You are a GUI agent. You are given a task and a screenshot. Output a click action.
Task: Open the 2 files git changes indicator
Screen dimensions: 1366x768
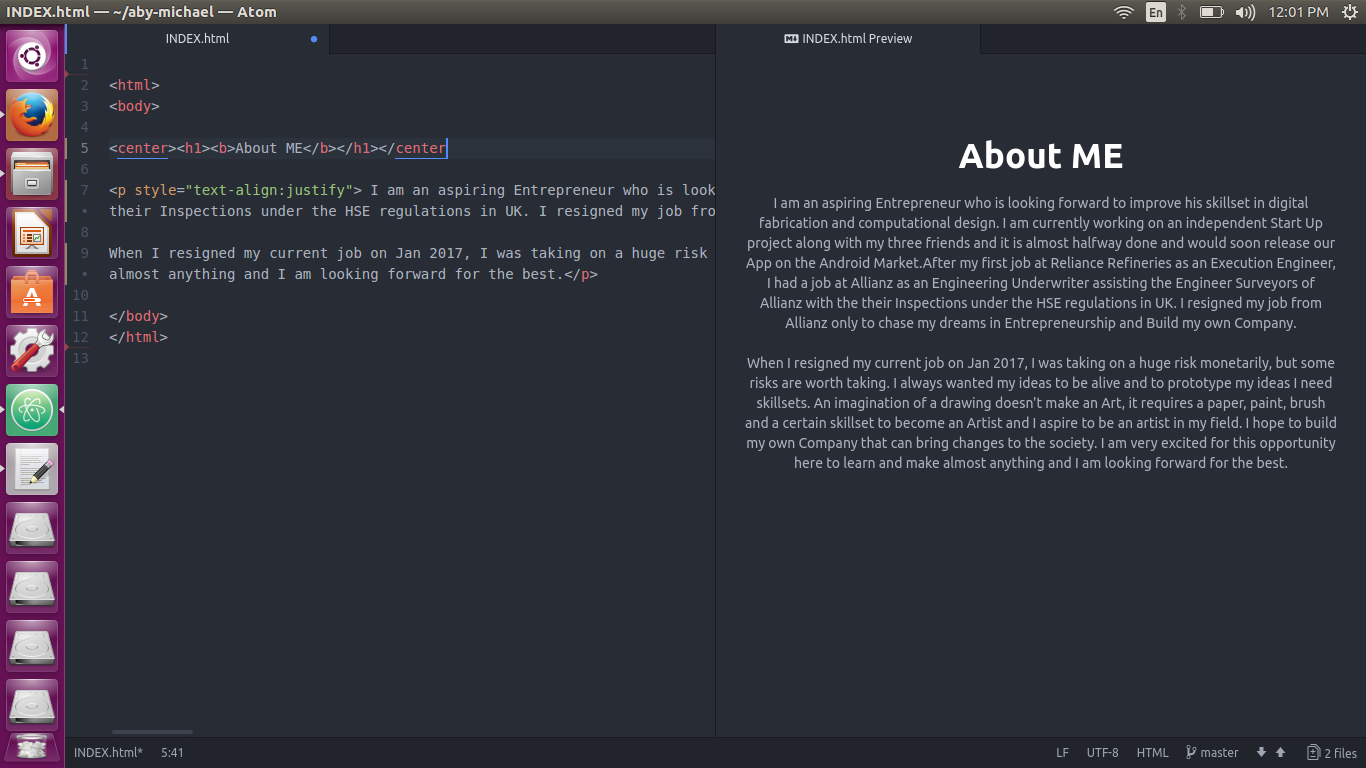coord(1332,753)
